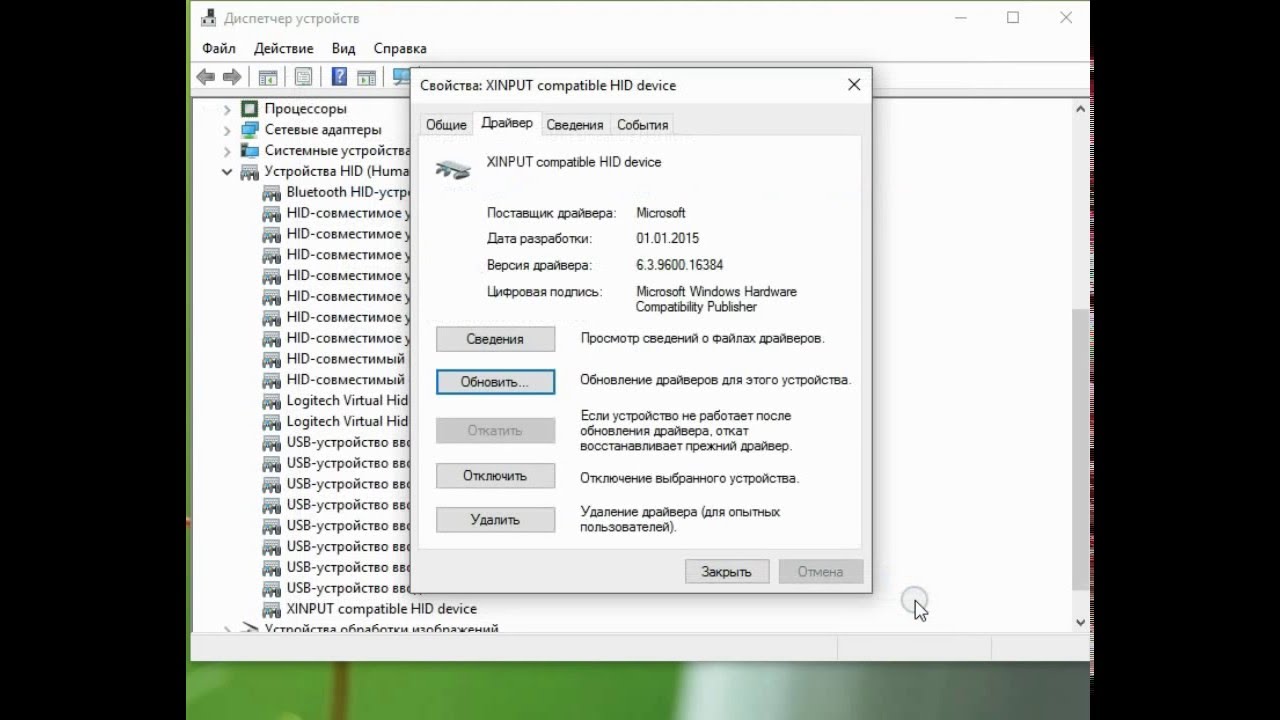1280x720 pixels.
Task: Toggle the show/hide console tree icon
Action: point(268,77)
